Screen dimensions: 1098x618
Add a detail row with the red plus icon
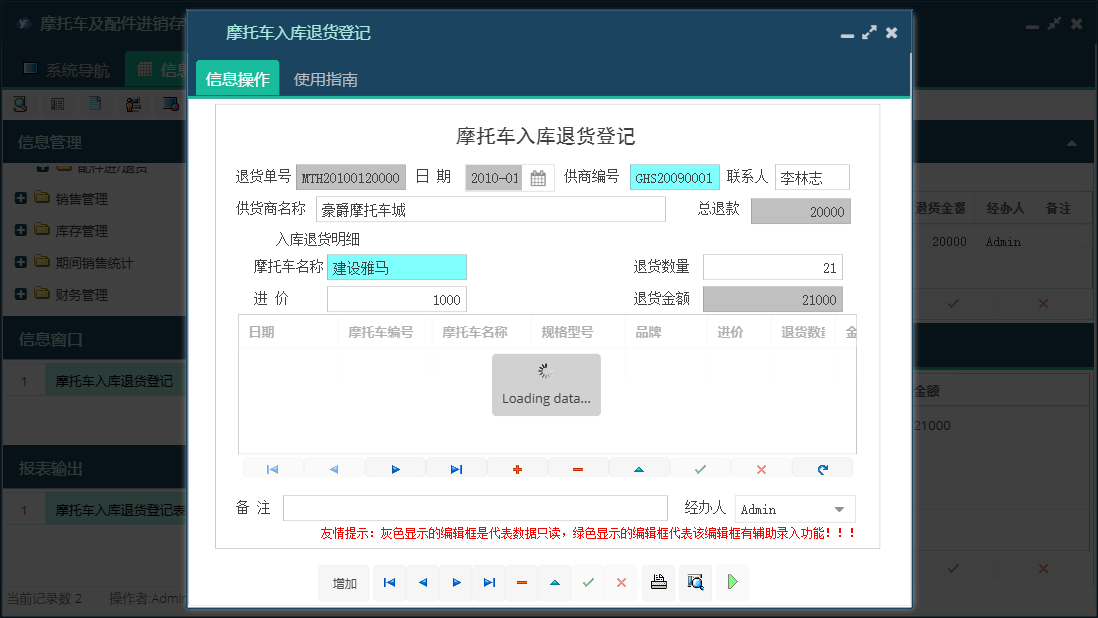[x=519, y=467]
